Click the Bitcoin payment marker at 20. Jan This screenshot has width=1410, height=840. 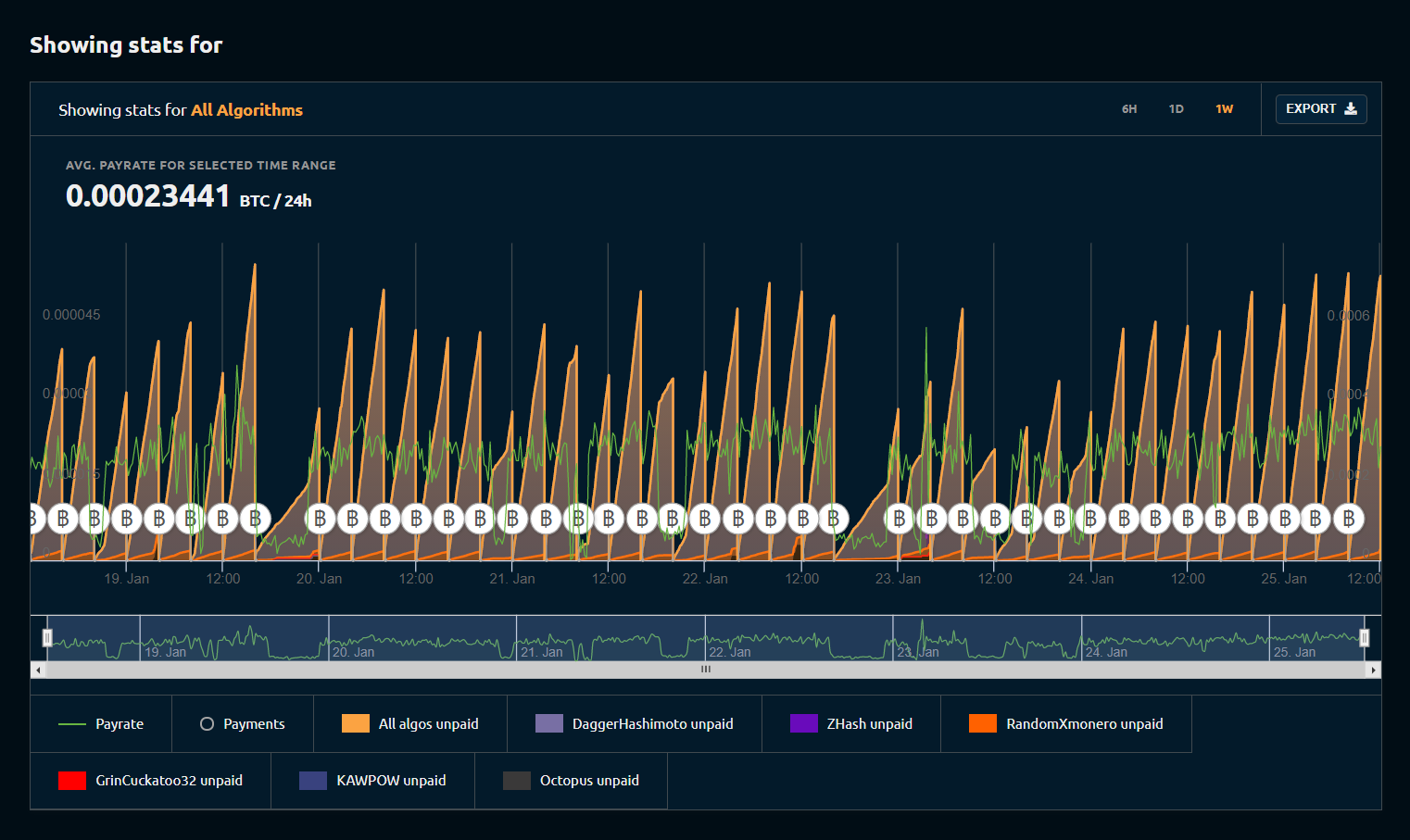320,519
